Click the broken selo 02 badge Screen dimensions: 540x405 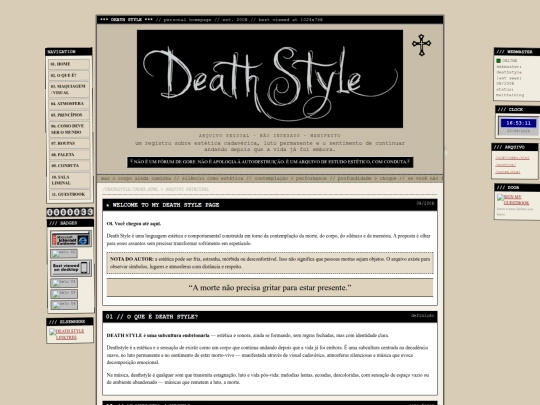pos(64,254)
